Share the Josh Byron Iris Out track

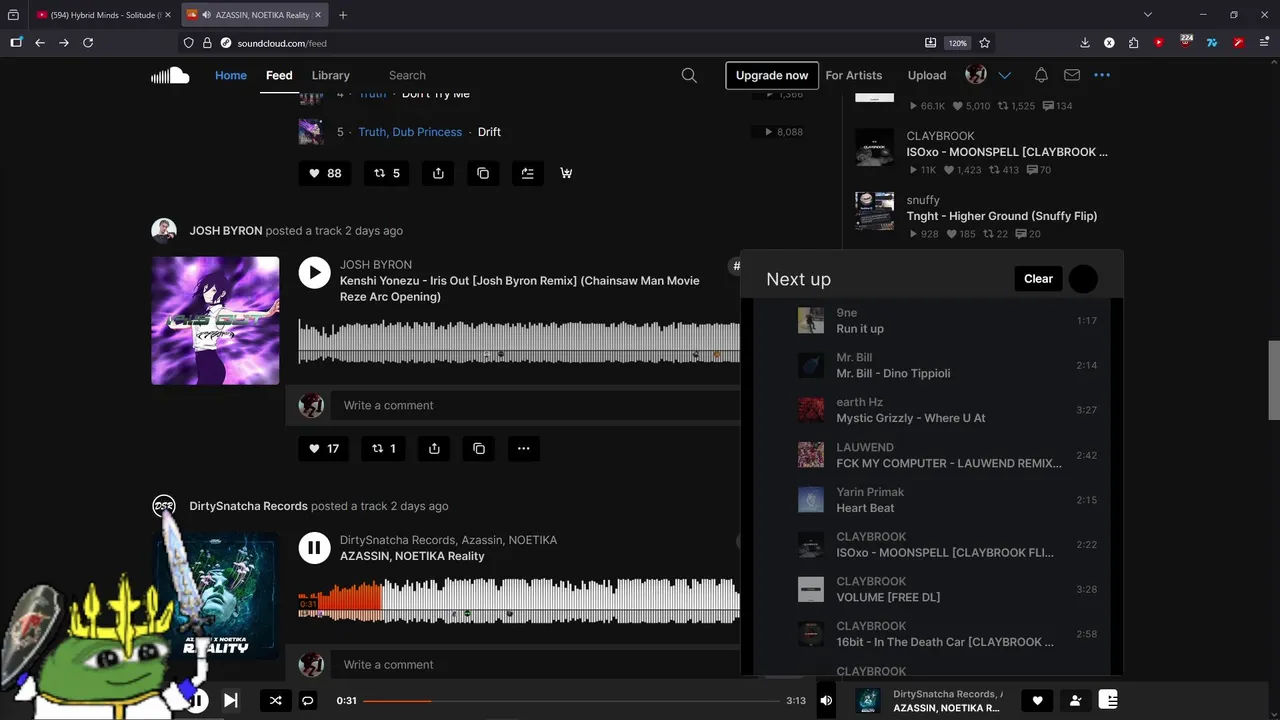[x=434, y=449]
